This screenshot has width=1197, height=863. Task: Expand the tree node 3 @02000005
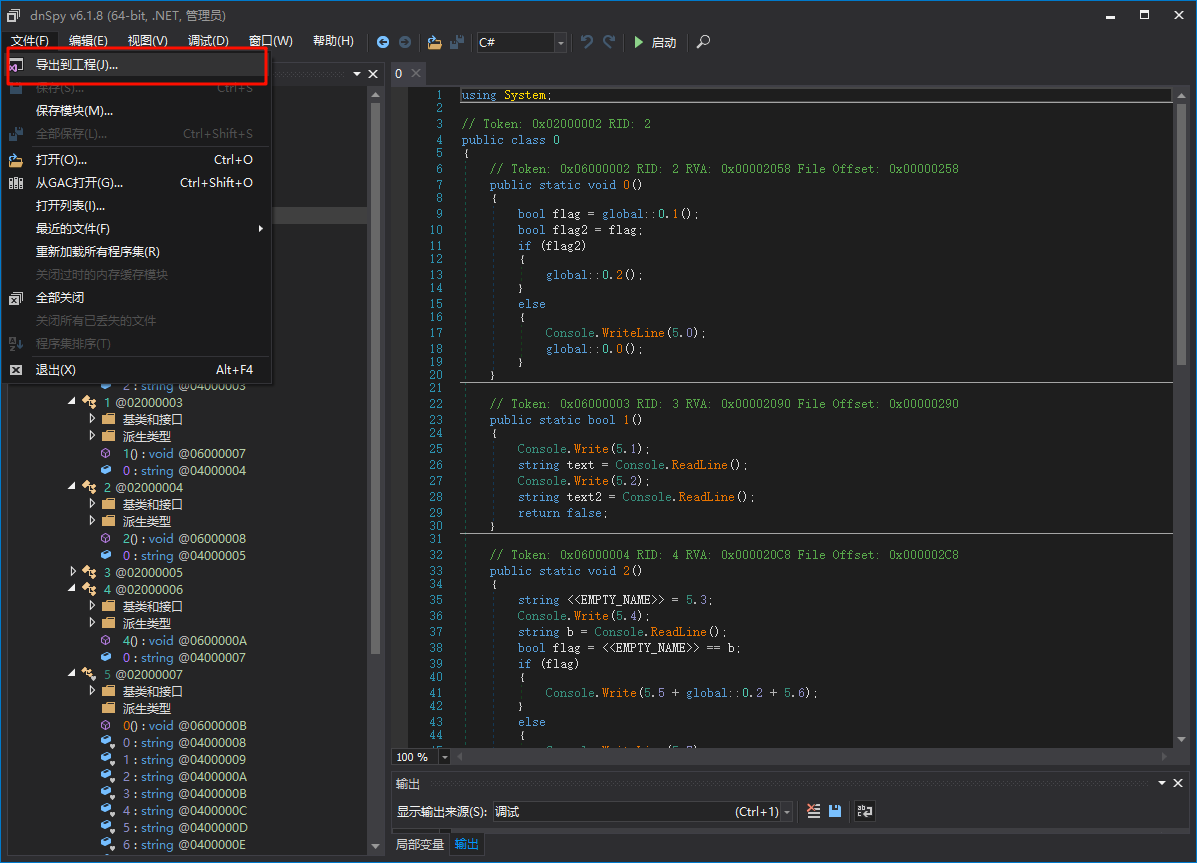click(x=73, y=572)
